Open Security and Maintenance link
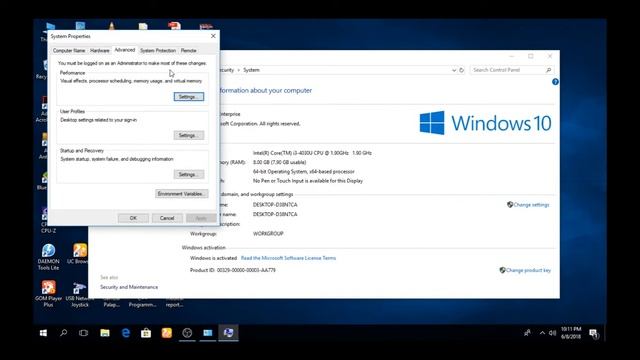The width and height of the screenshot is (640, 360). pos(129,287)
